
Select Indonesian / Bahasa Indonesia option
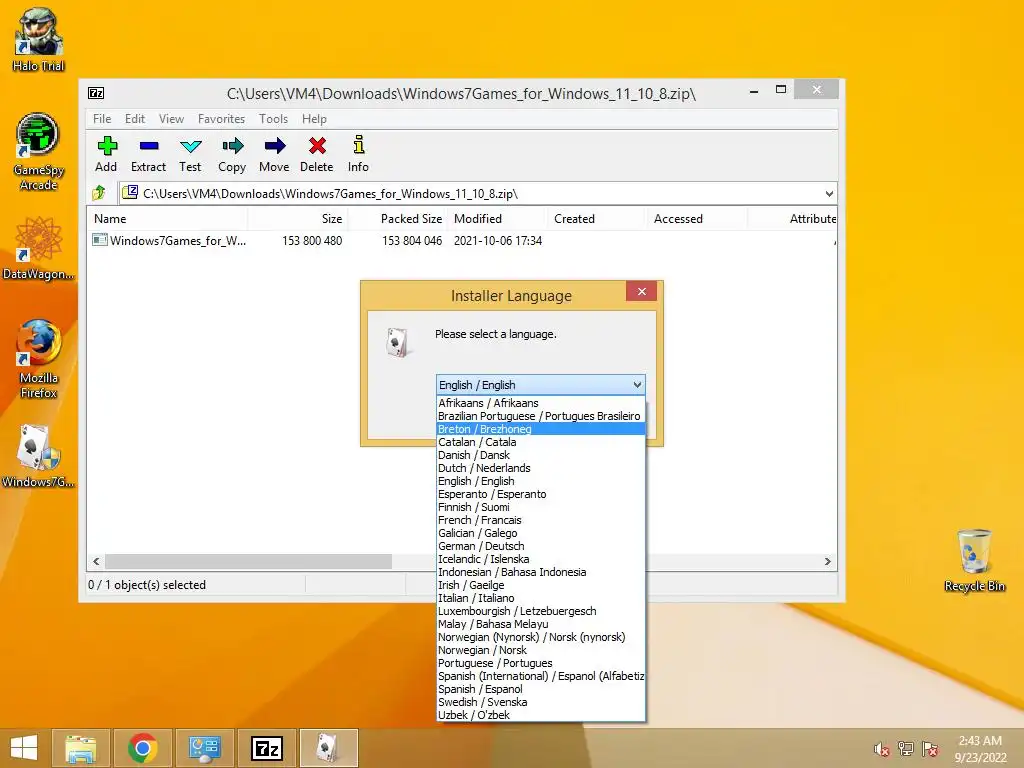tap(541, 572)
